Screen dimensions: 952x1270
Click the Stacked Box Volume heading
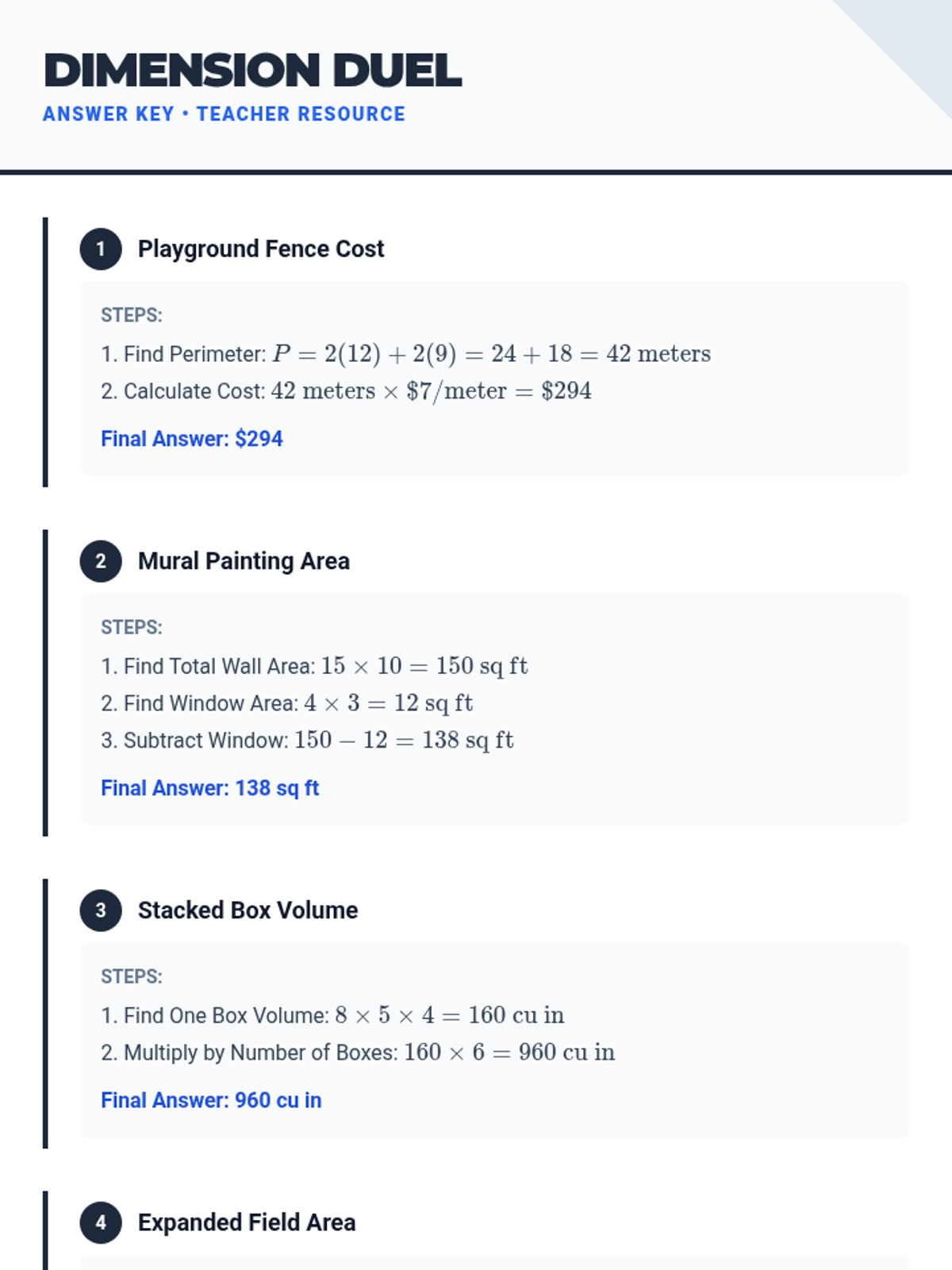pos(248,910)
